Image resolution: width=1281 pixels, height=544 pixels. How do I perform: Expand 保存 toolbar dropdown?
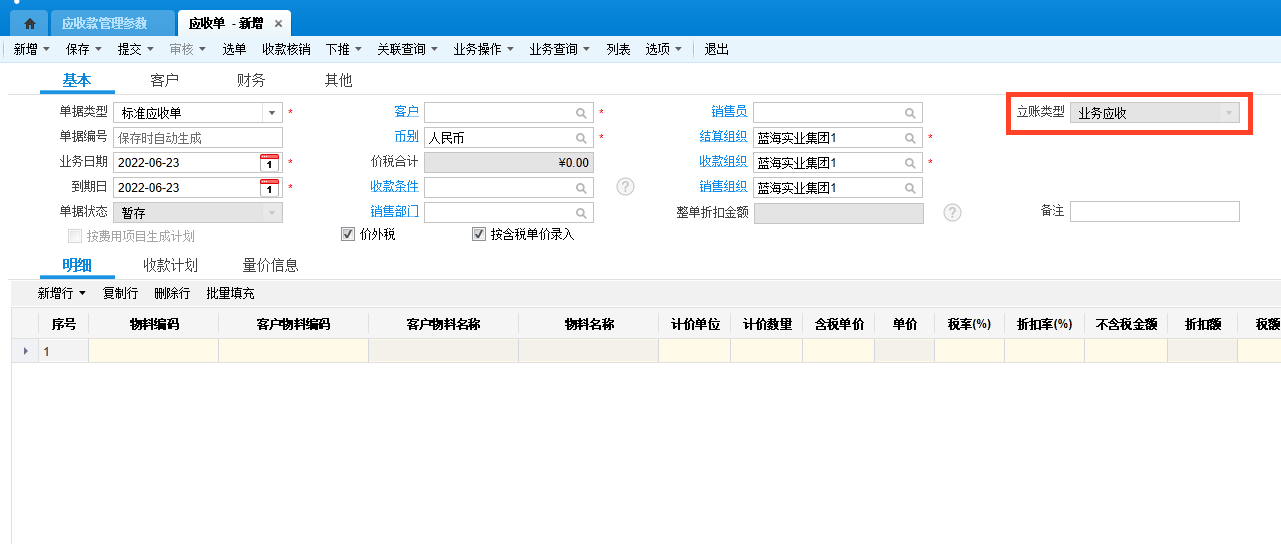99,49
